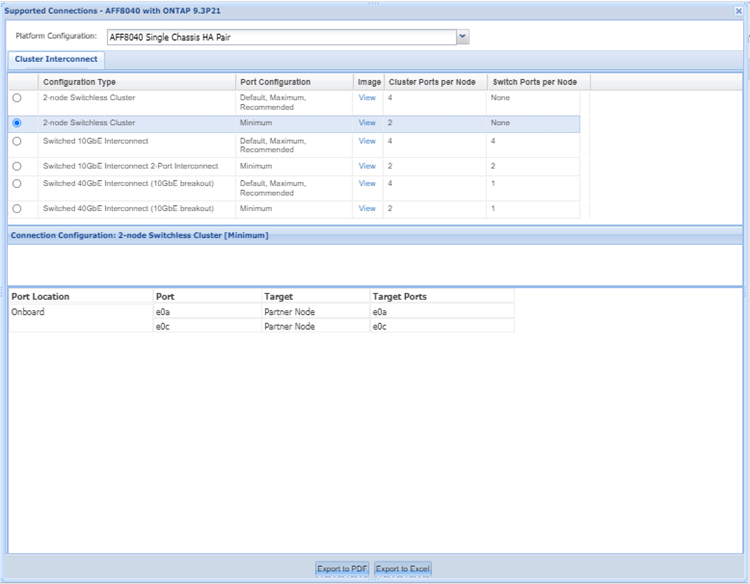Select Switched 40GbE Interconnect Minimum radio button
The image size is (750, 584).
[x=17, y=209]
